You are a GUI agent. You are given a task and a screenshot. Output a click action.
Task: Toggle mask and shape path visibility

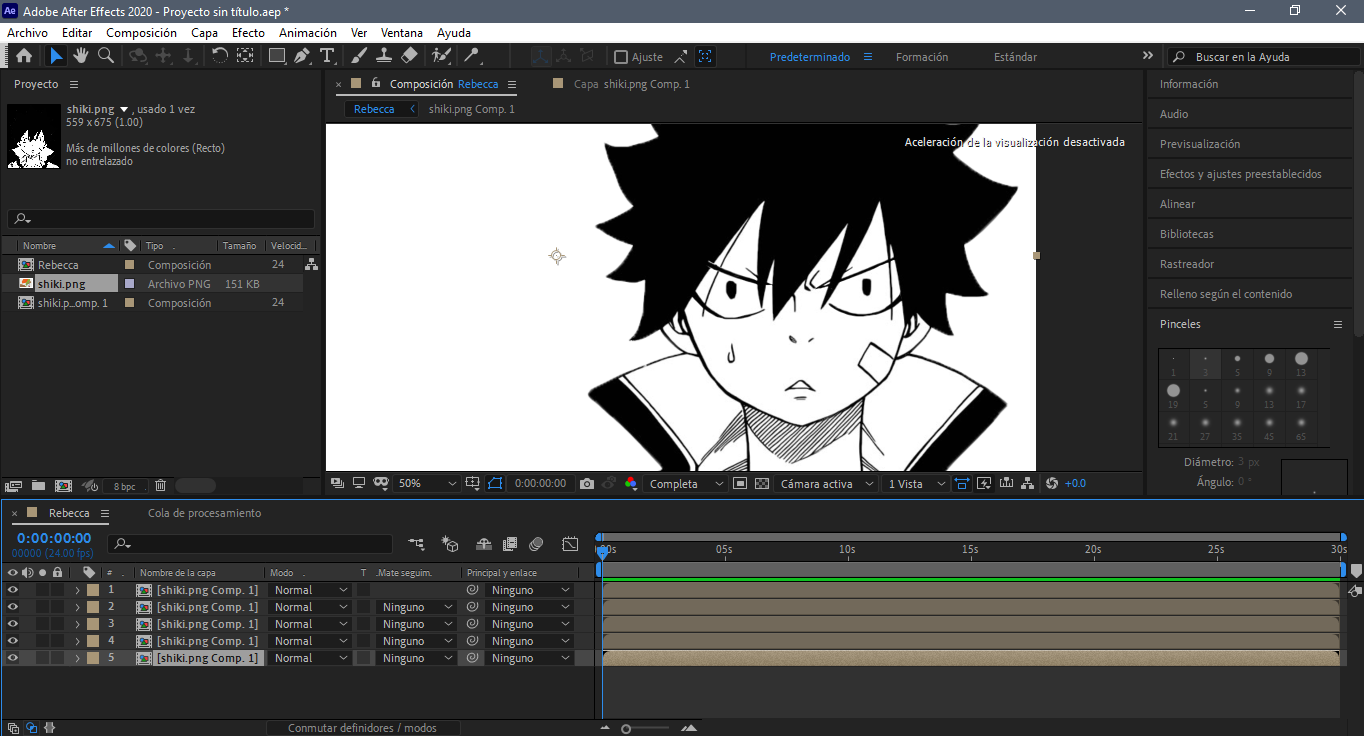point(497,484)
